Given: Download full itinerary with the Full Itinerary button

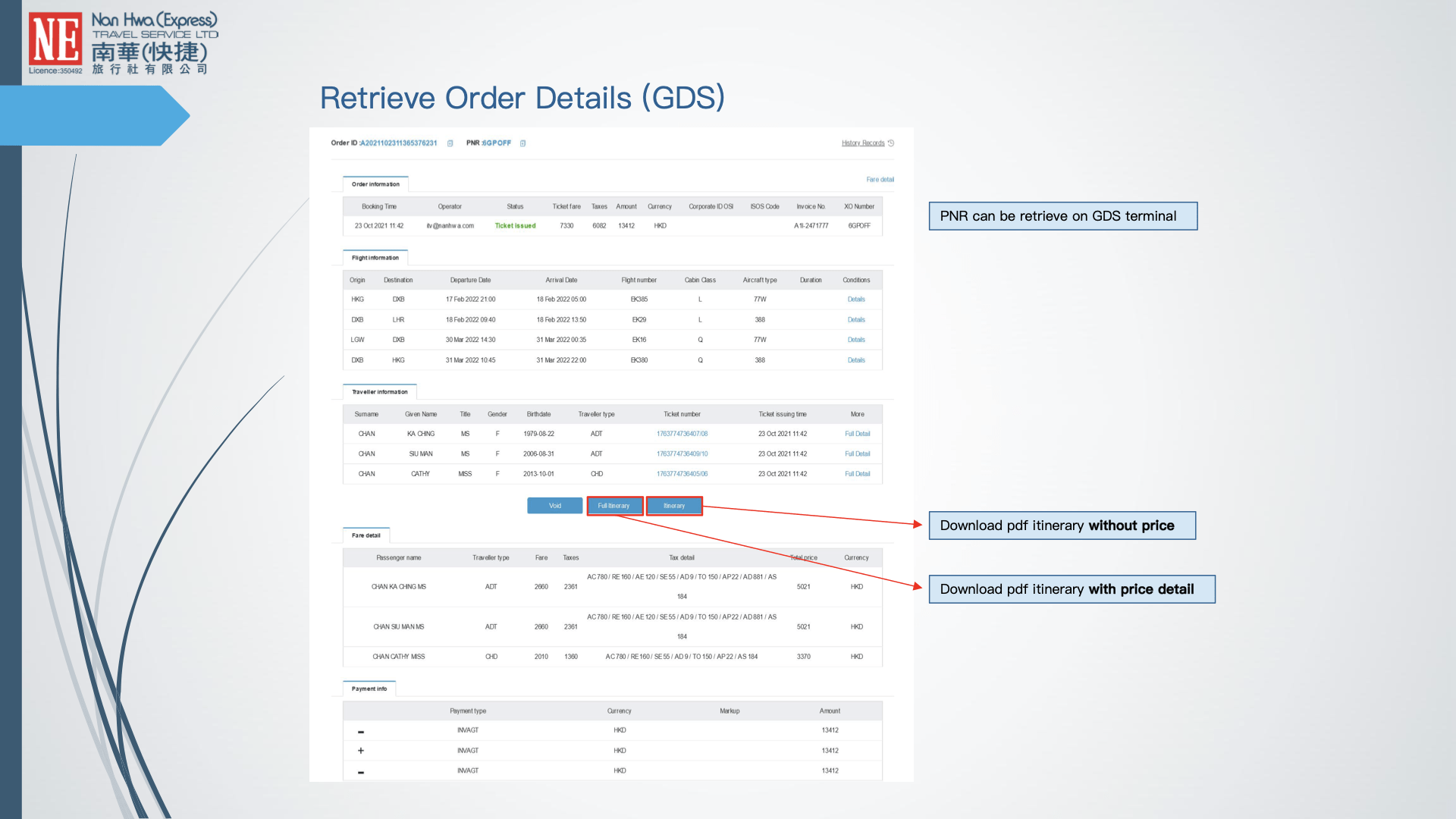Looking at the screenshot, I should [x=614, y=505].
